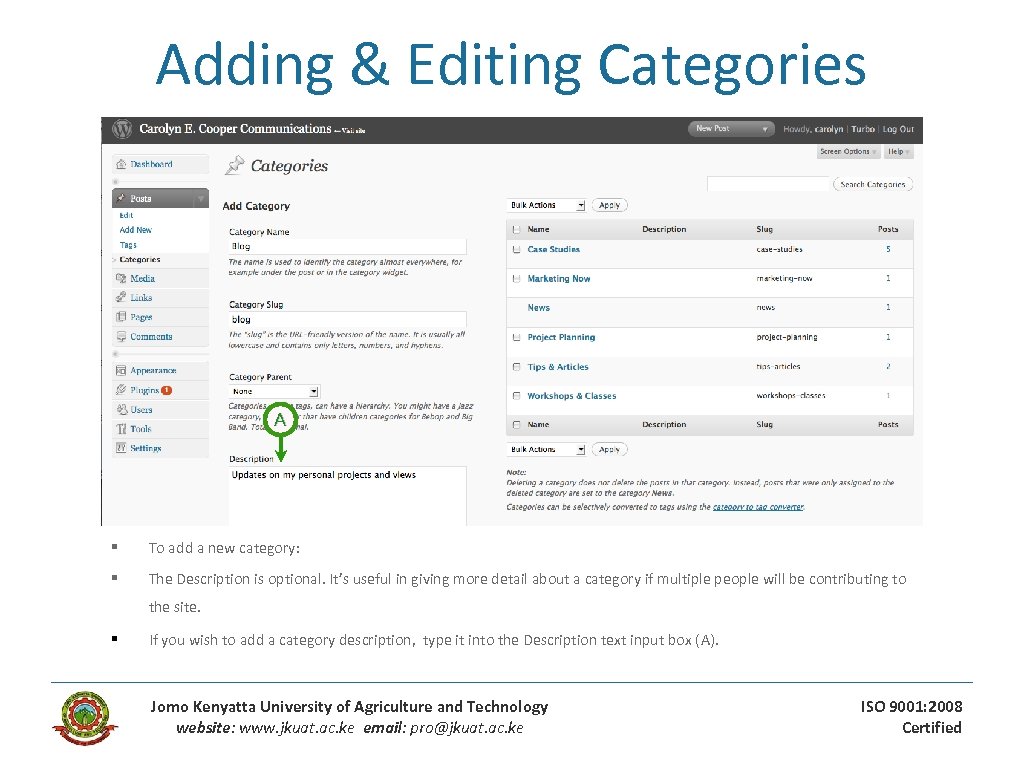Open the Dashboard via its house icon
Viewport: 1024px width, 768px height.
pyautogui.click(x=120, y=164)
